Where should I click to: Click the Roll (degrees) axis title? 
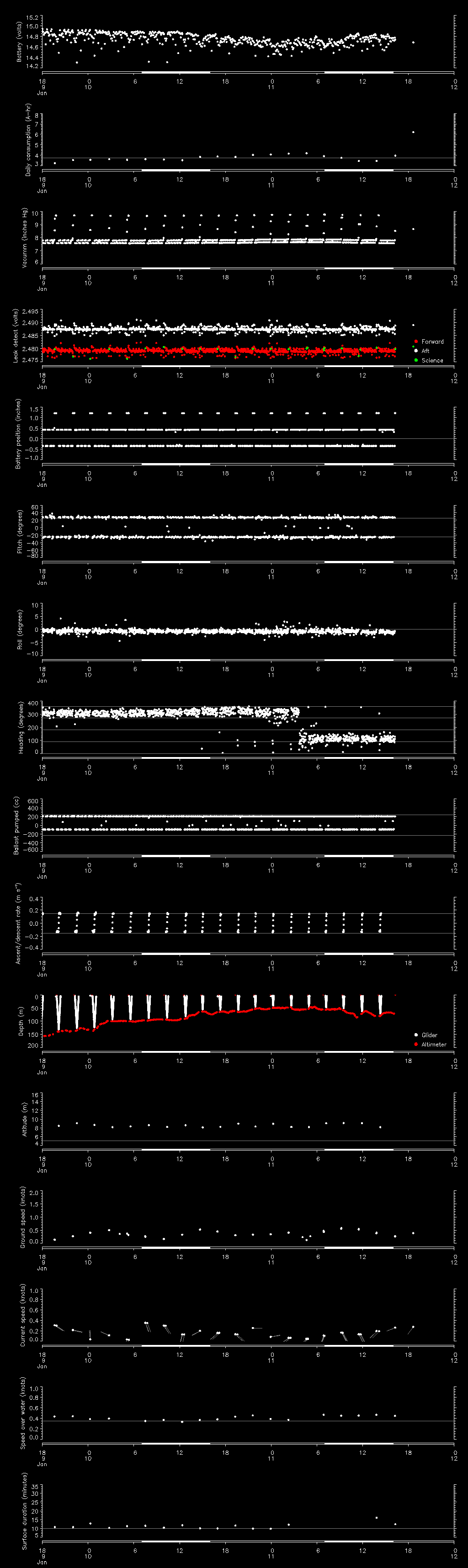coord(20,629)
